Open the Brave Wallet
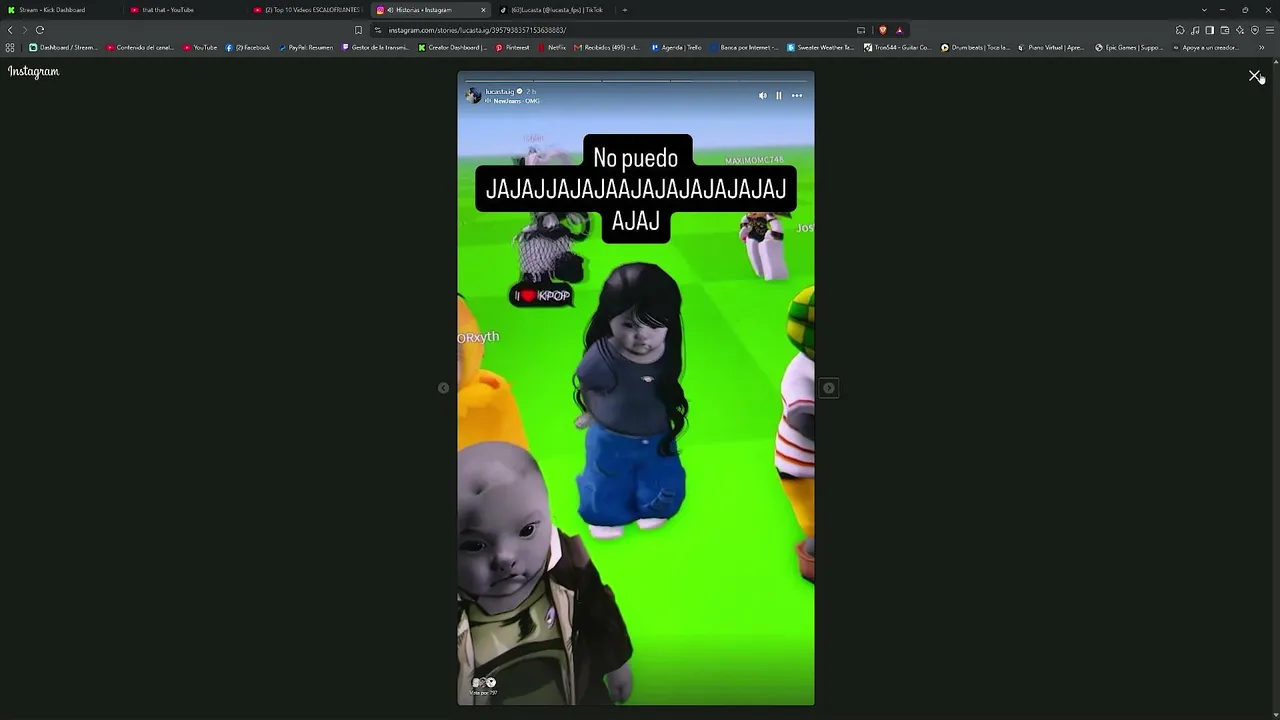 pyautogui.click(x=1224, y=30)
